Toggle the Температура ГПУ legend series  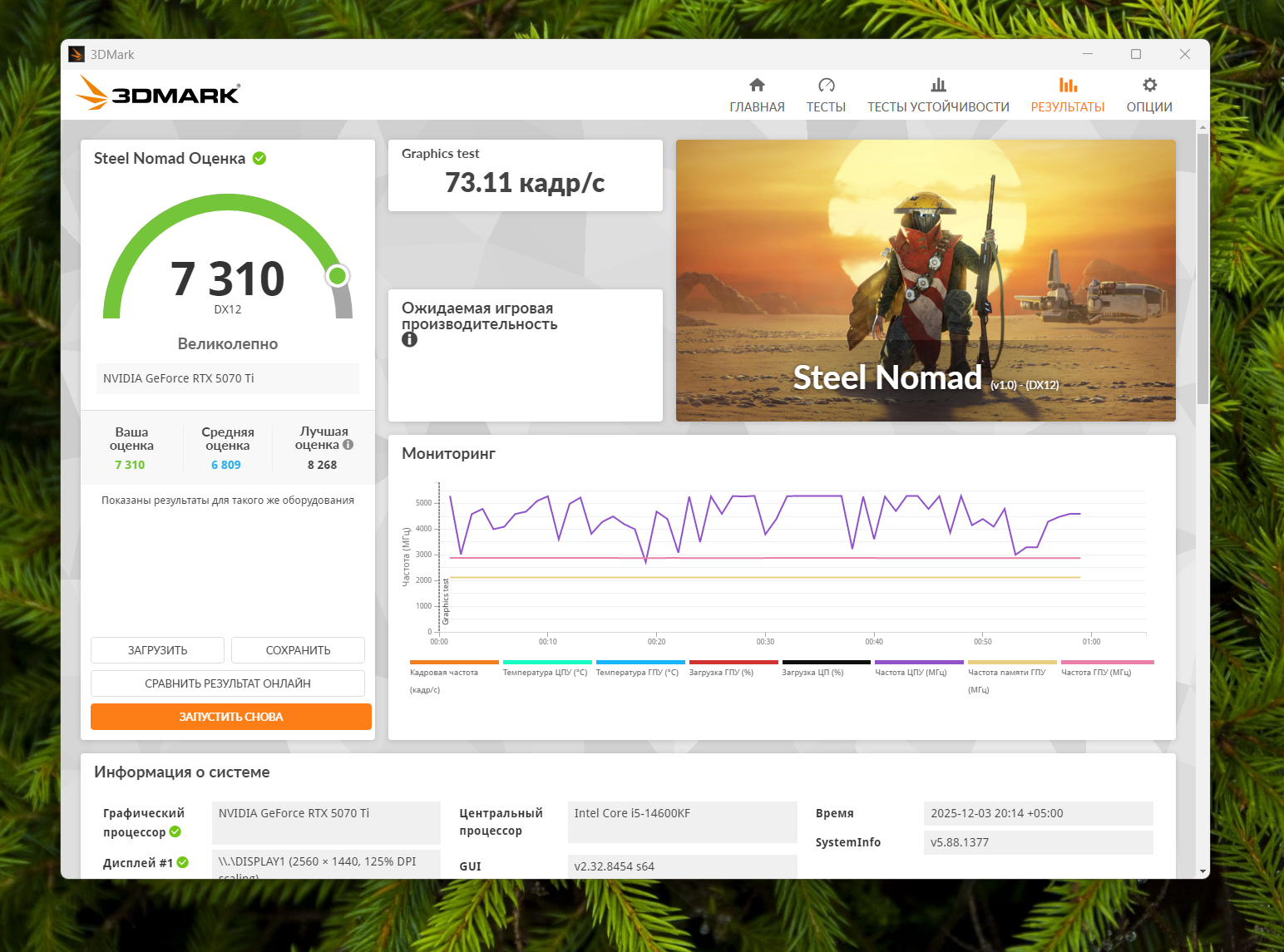pyautogui.click(x=640, y=669)
